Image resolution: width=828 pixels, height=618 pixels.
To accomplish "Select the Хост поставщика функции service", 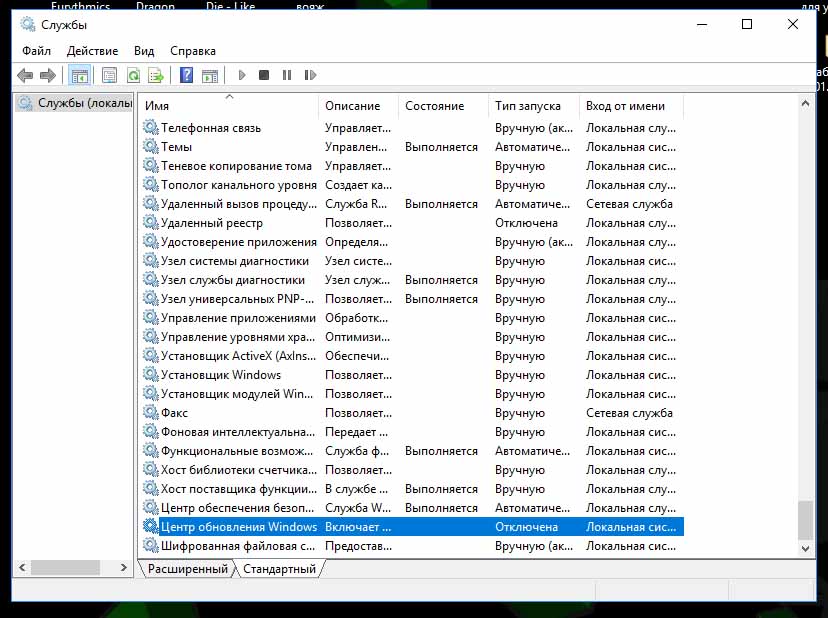I will (413, 489).
